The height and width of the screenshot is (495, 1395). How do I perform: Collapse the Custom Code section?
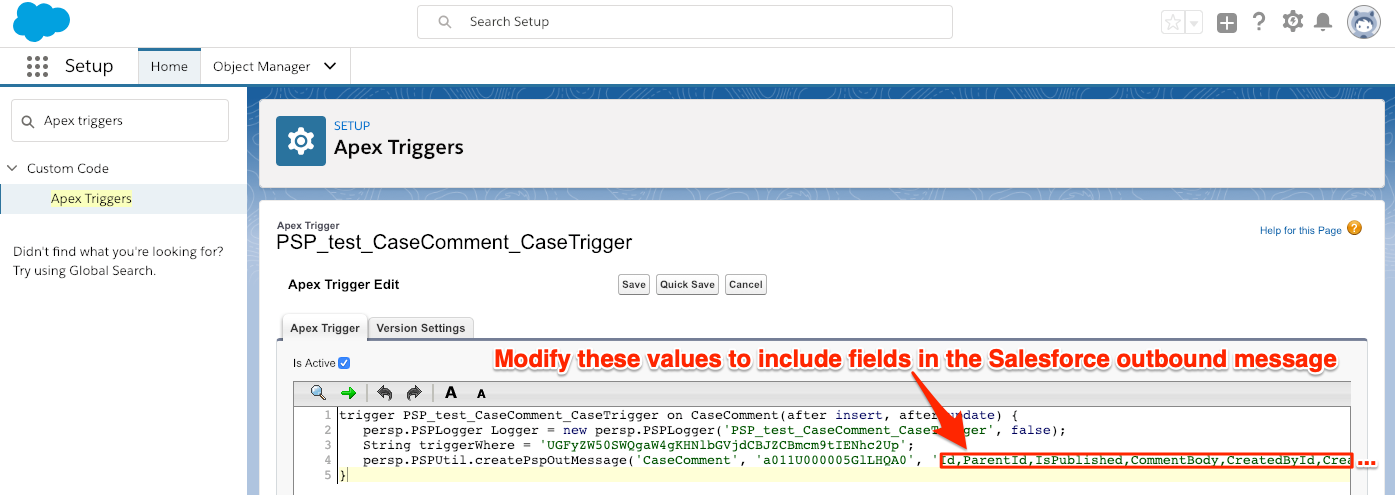(11, 168)
